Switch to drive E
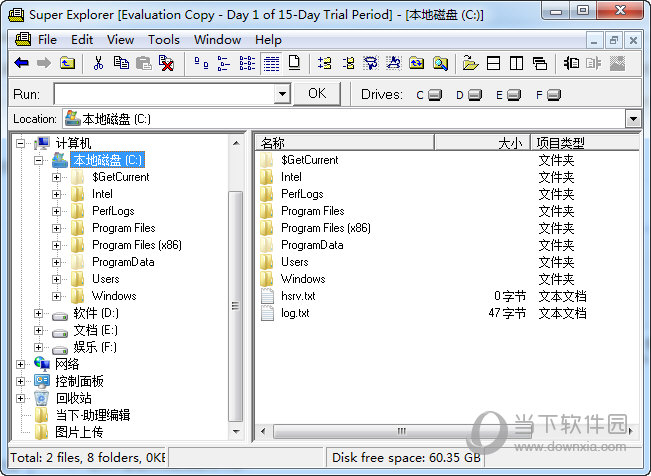The height and width of the screenshot is (476, 651). coord(509,95)
